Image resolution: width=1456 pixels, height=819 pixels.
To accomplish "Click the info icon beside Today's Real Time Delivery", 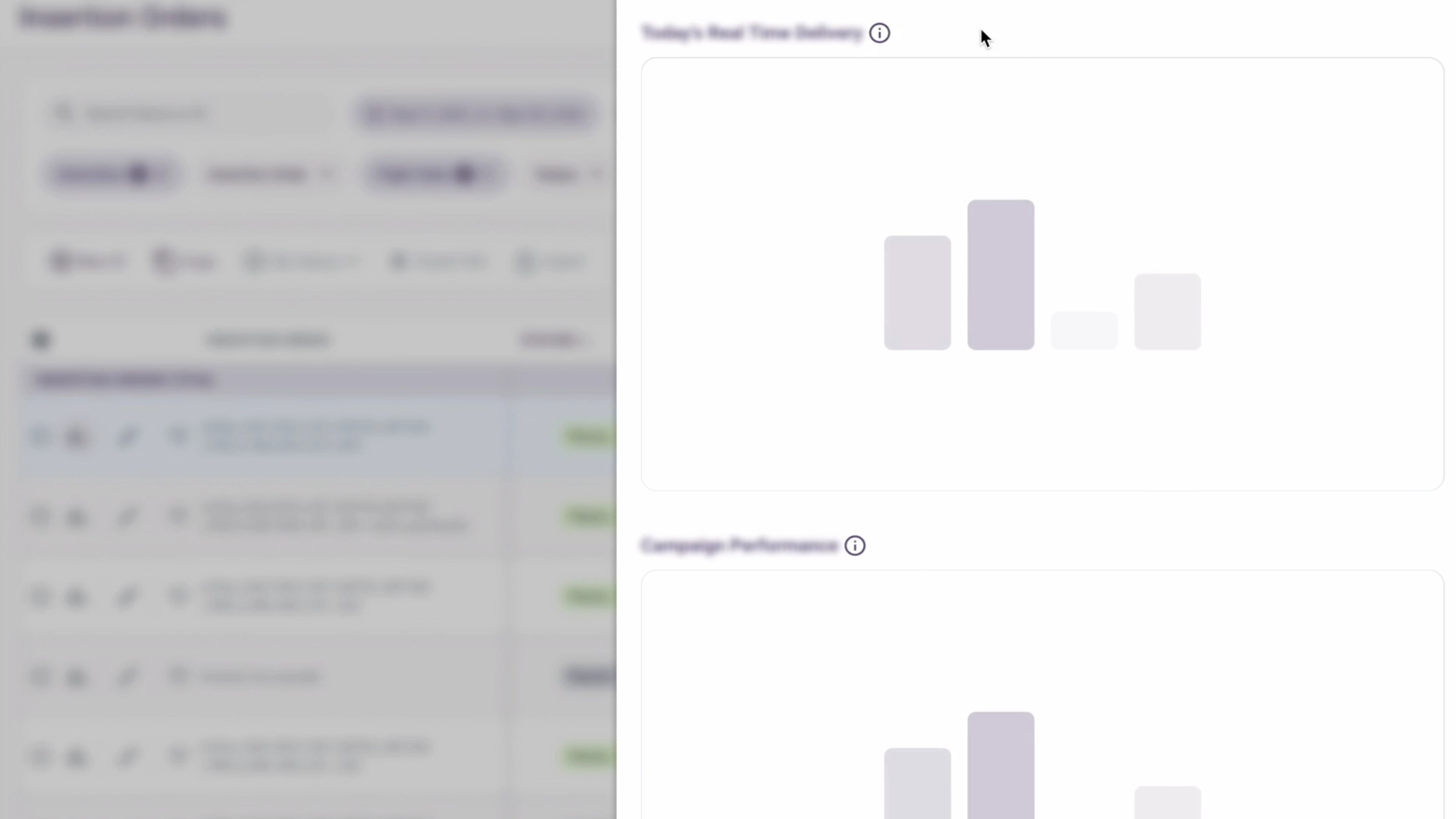I will click(880, 33).
